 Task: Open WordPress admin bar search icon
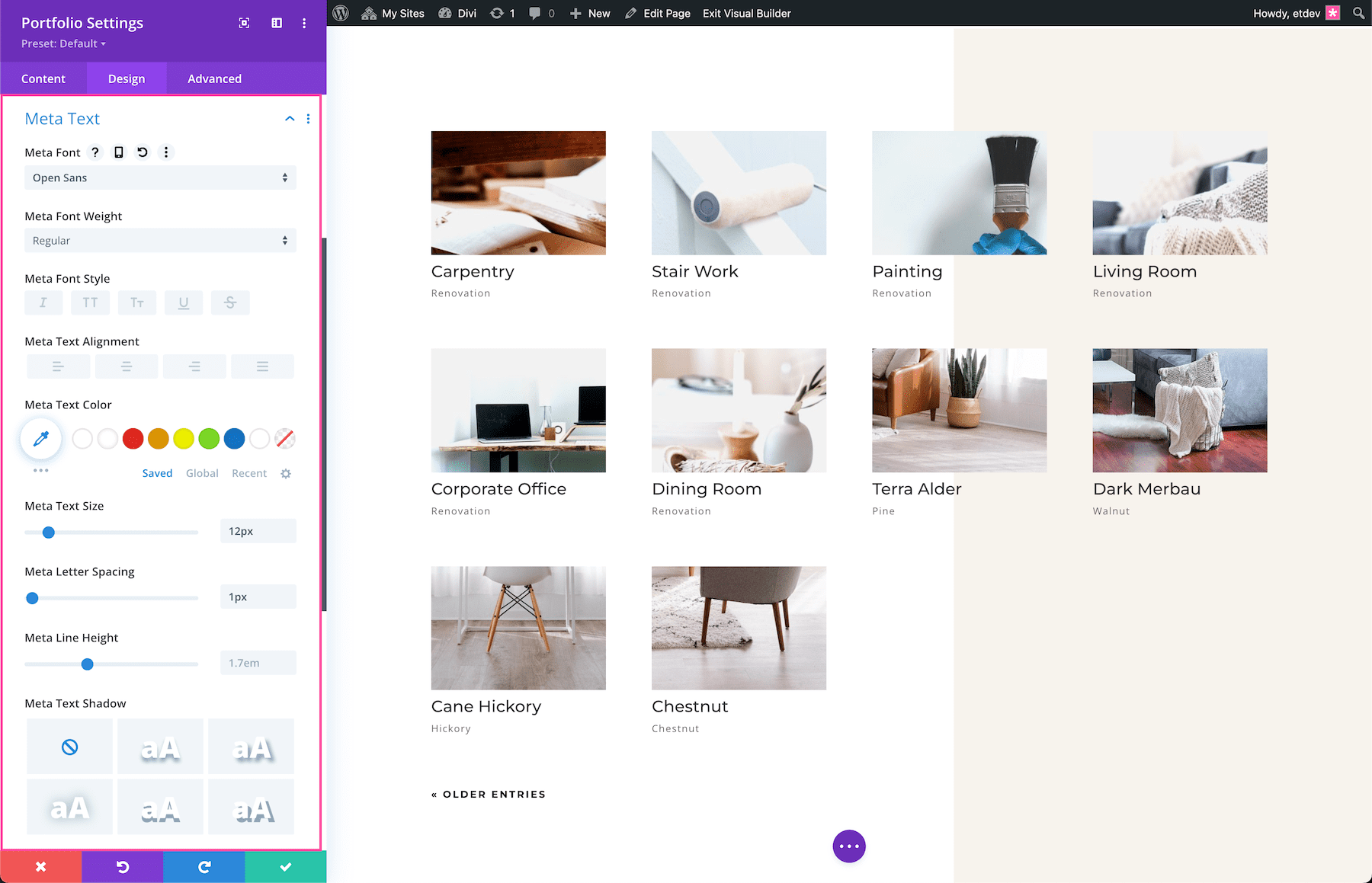pos(1358,13)
